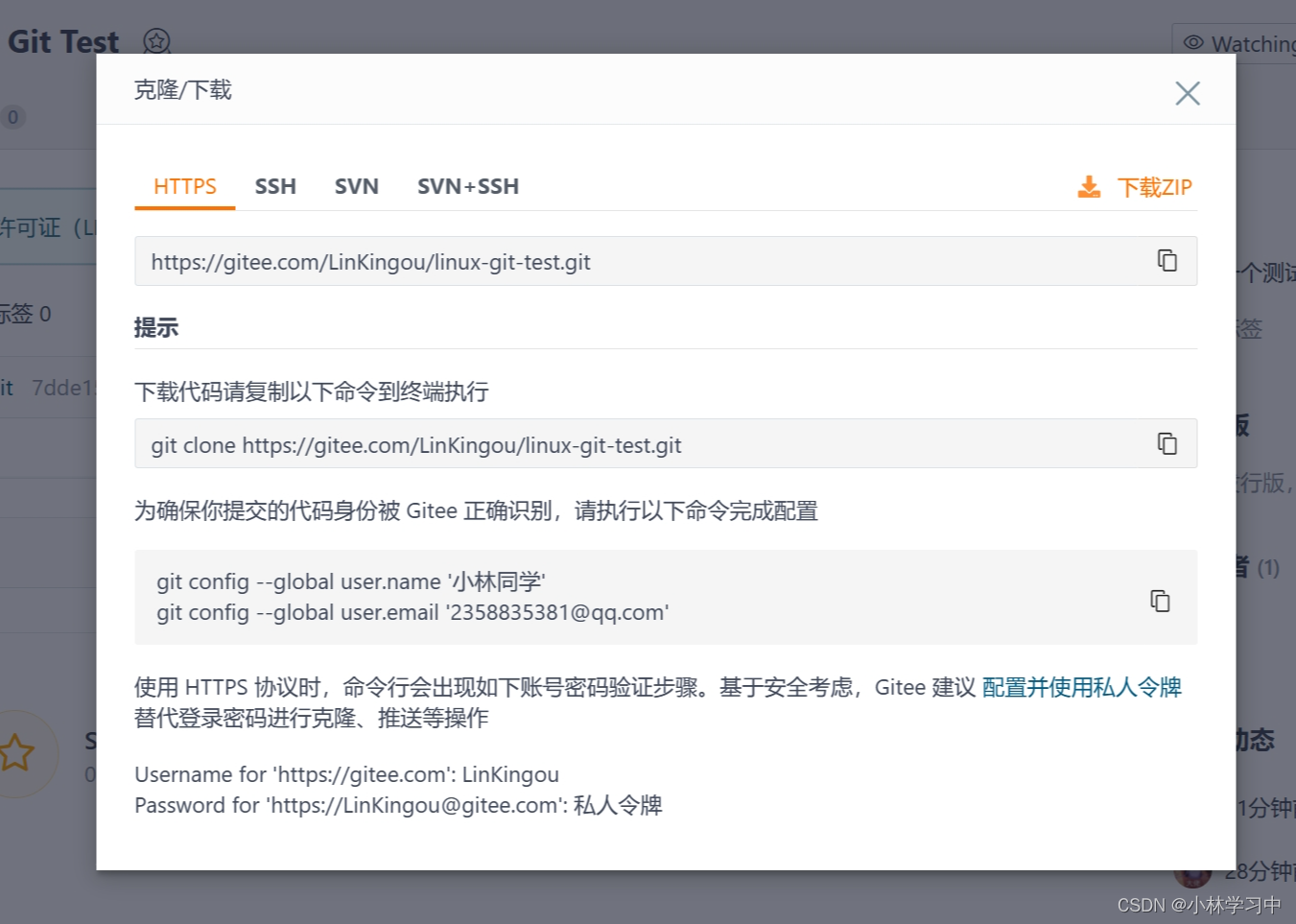Image resolution: width=1296 pixels, height=924 pixels.
Task: Click the 7dde1 commit hash in background
Action: click(x=63, y=388)
